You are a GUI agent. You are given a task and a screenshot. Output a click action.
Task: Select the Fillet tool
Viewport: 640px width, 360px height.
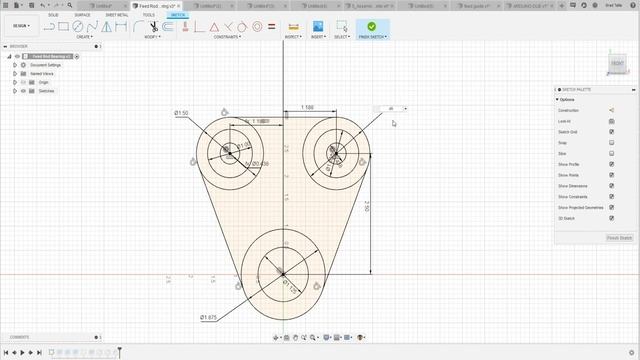138,27
